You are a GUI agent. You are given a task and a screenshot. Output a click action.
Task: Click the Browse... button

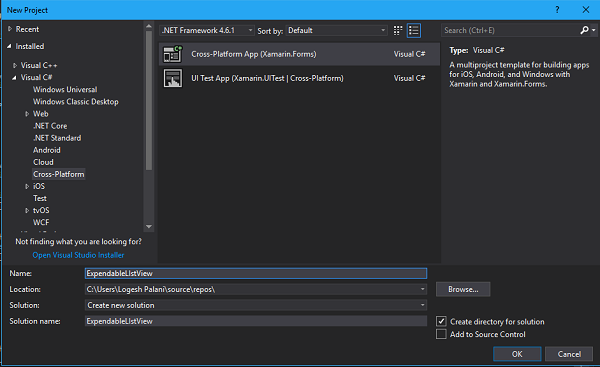[463, 289]
